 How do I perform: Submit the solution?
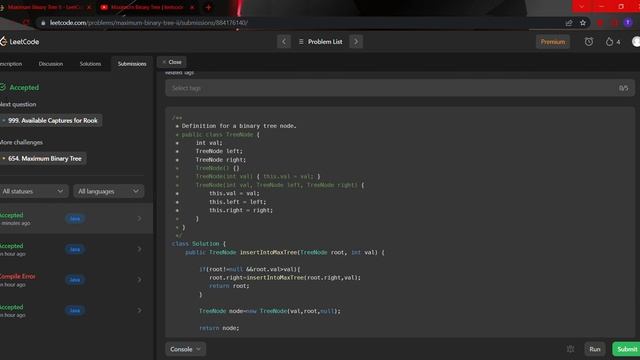[x=627, y=349]
